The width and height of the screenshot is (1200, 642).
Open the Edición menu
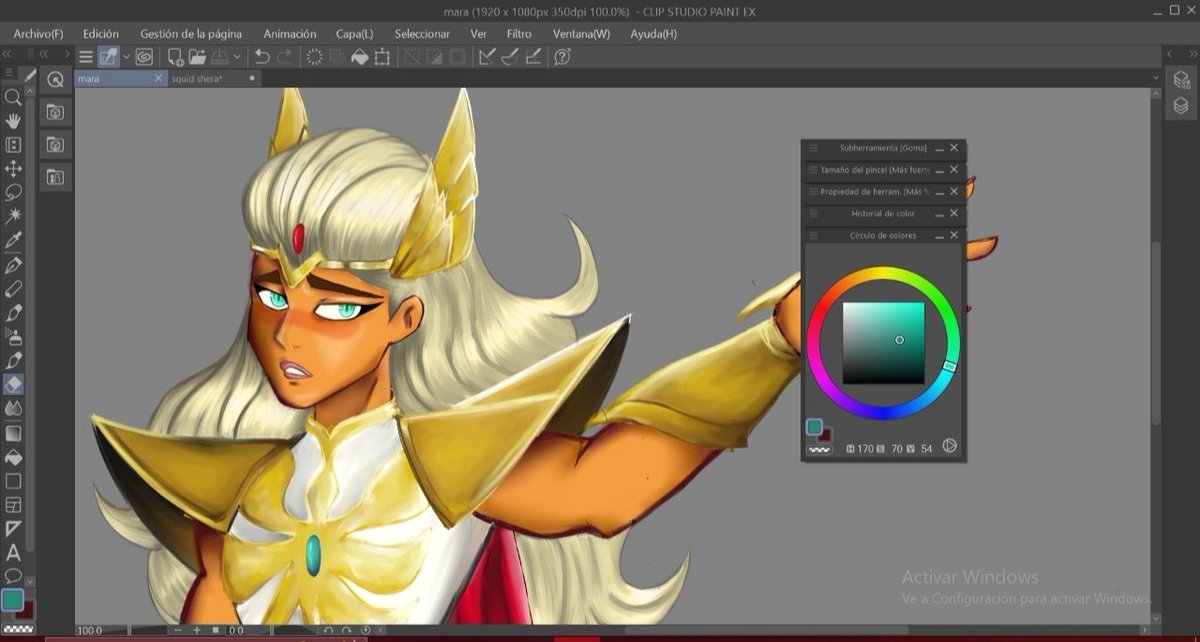[101, 33]
